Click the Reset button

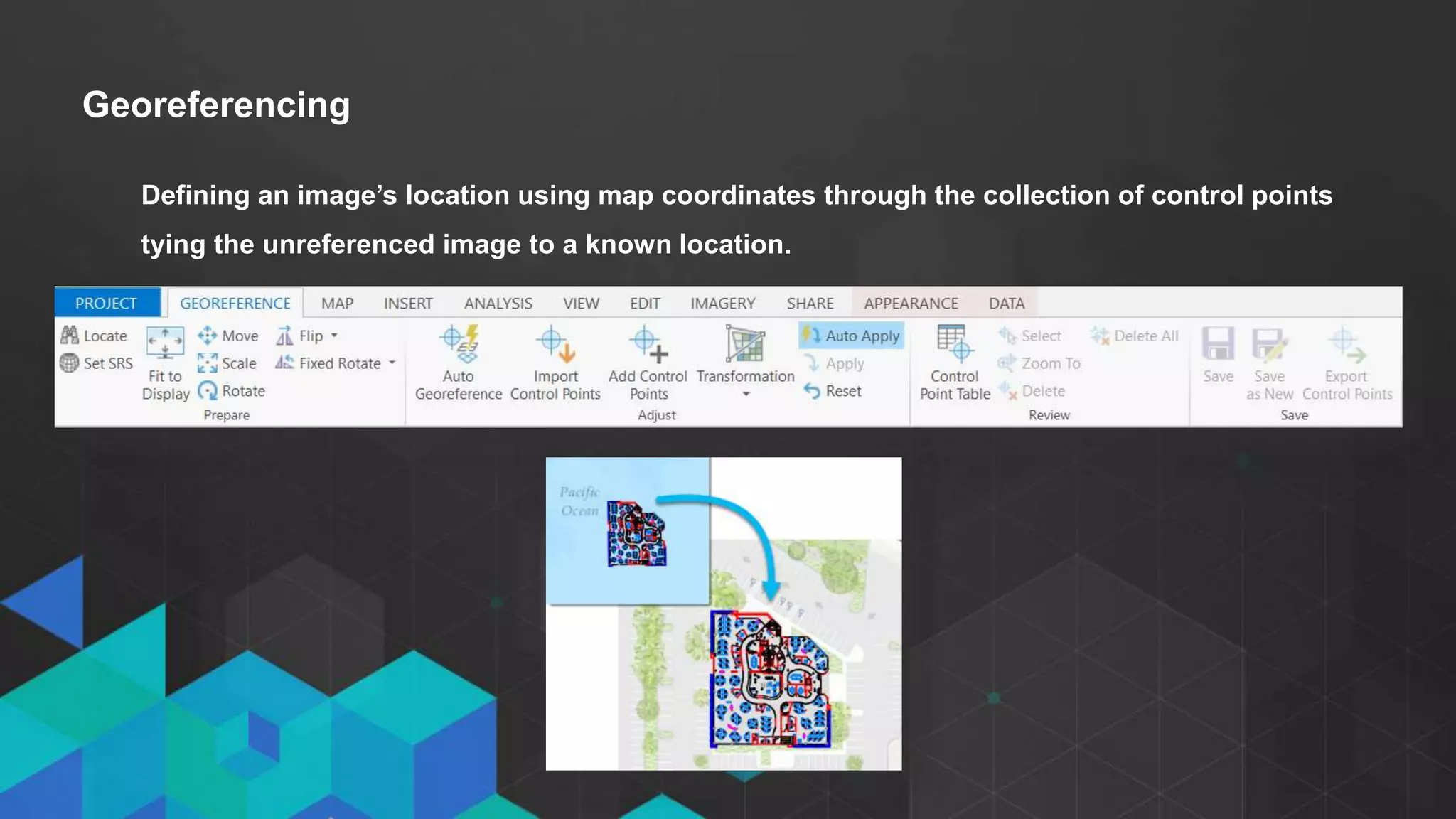click(x=833, y=391)
